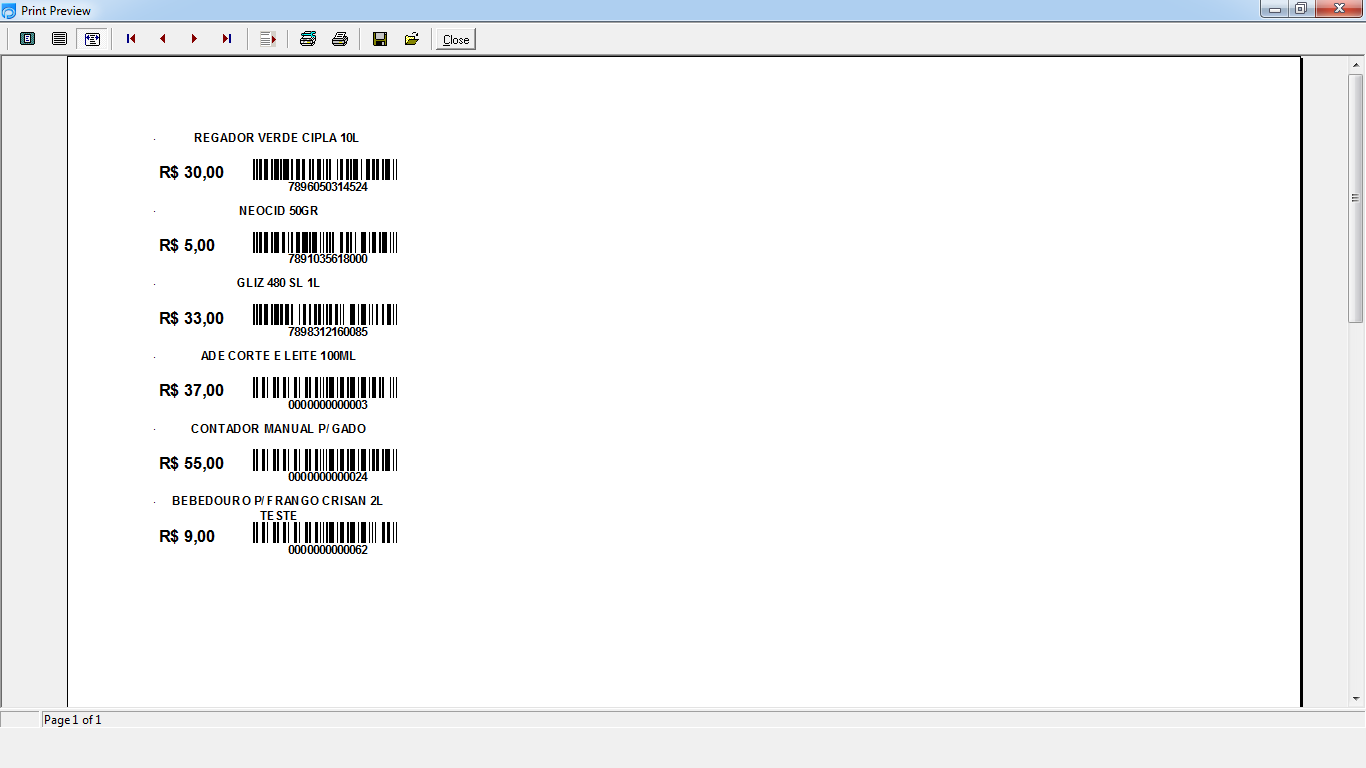
Task: Click the Close button in toolbar
Action: point(456,39)
